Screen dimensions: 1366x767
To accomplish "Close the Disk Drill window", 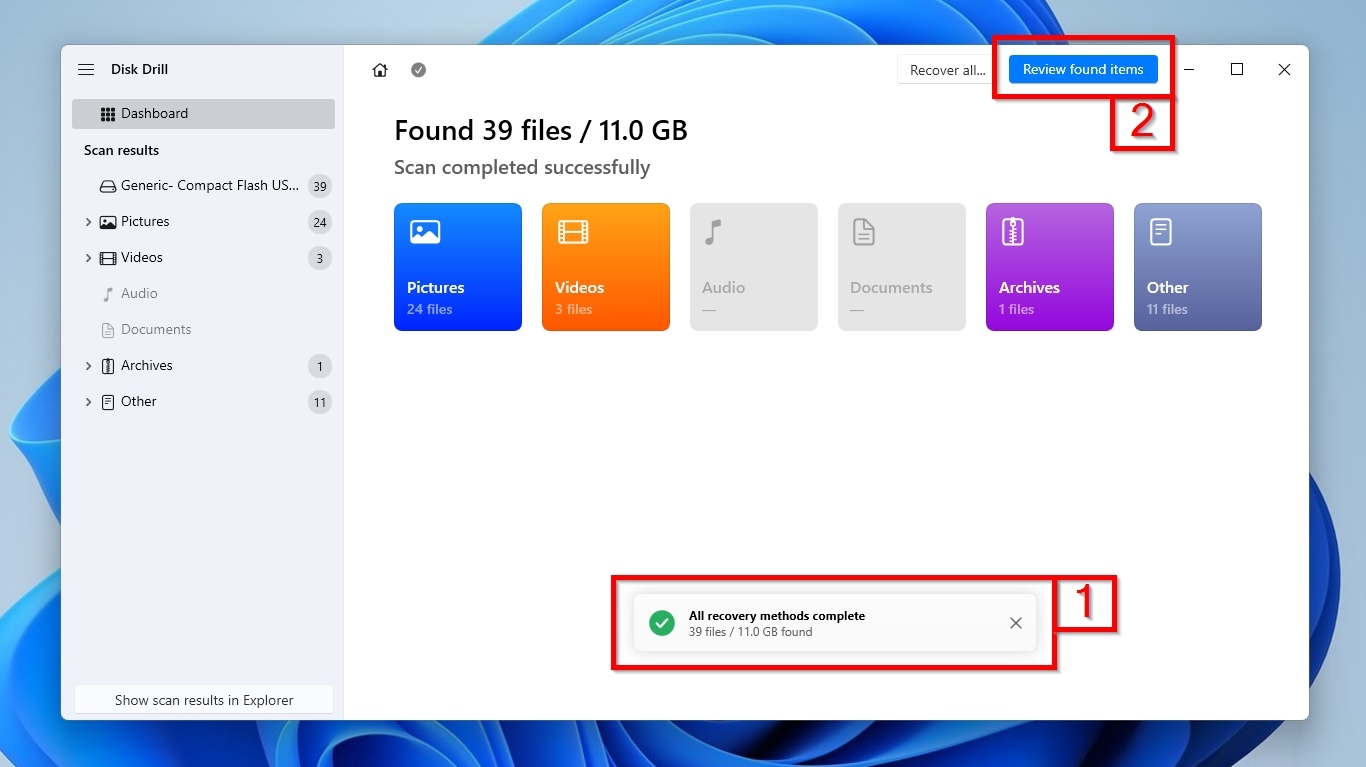I will (1285, 70).
